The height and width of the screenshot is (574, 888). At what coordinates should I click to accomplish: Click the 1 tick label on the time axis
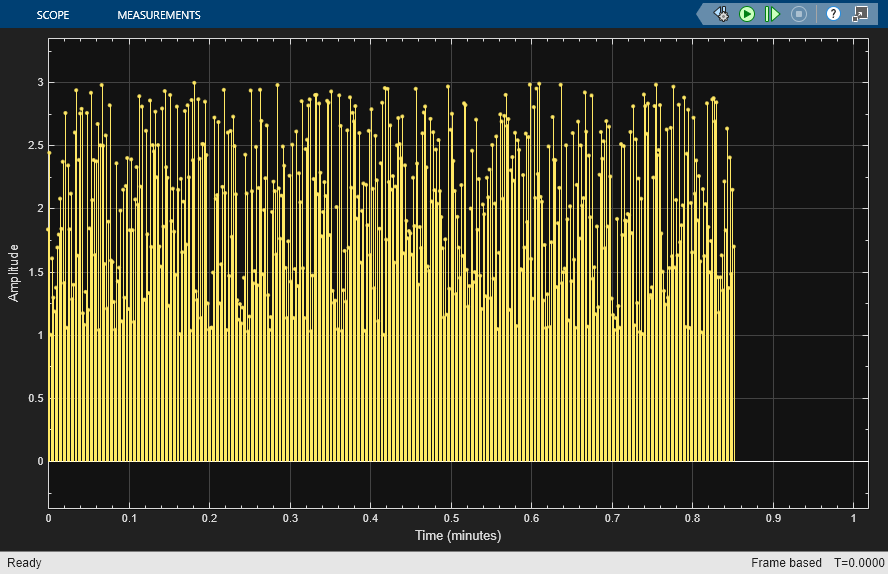[x=853, y=518]
